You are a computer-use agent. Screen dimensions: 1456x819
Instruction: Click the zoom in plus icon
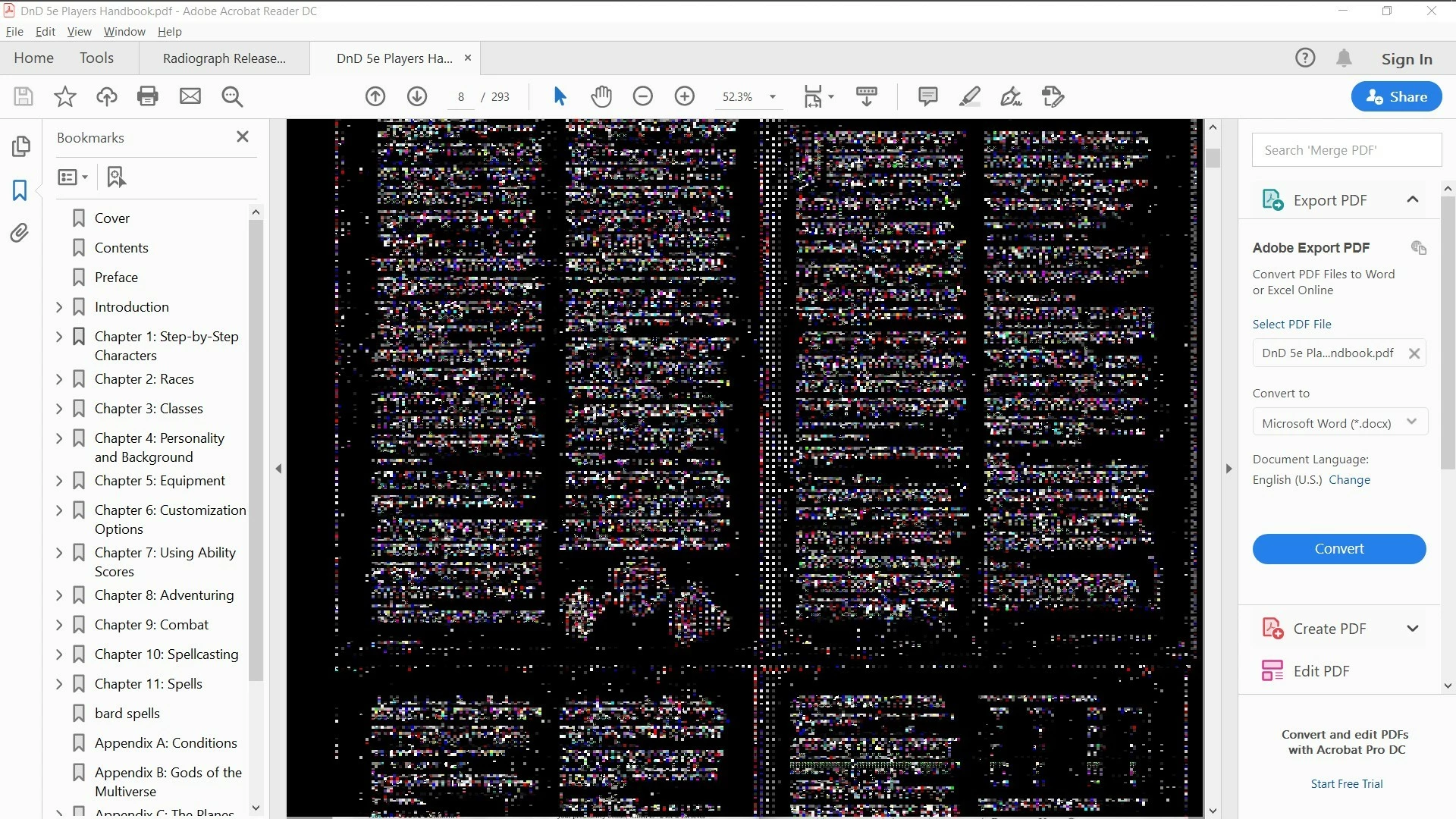click(684, 96)
